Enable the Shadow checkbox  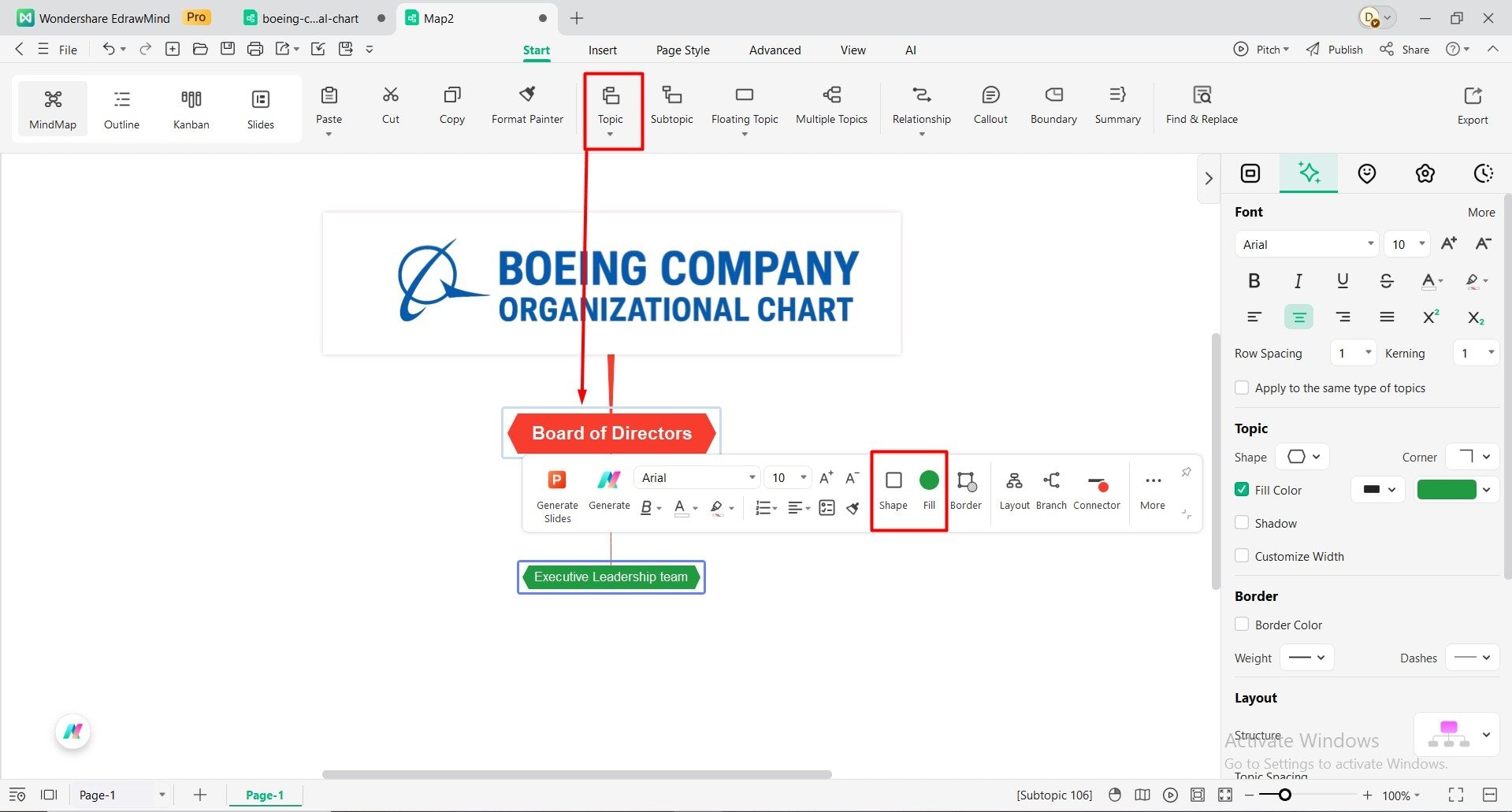[1242, 523]
